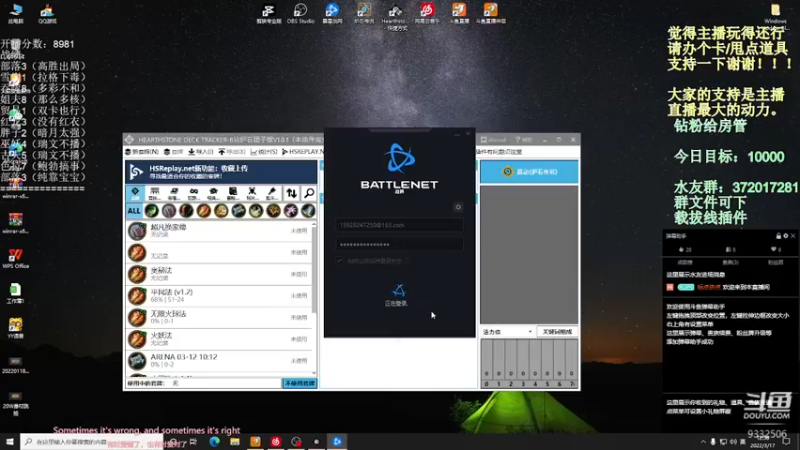Open Battle.net login settings gear
The width and height of the screenshot is (800, 450).
point(458,207)
